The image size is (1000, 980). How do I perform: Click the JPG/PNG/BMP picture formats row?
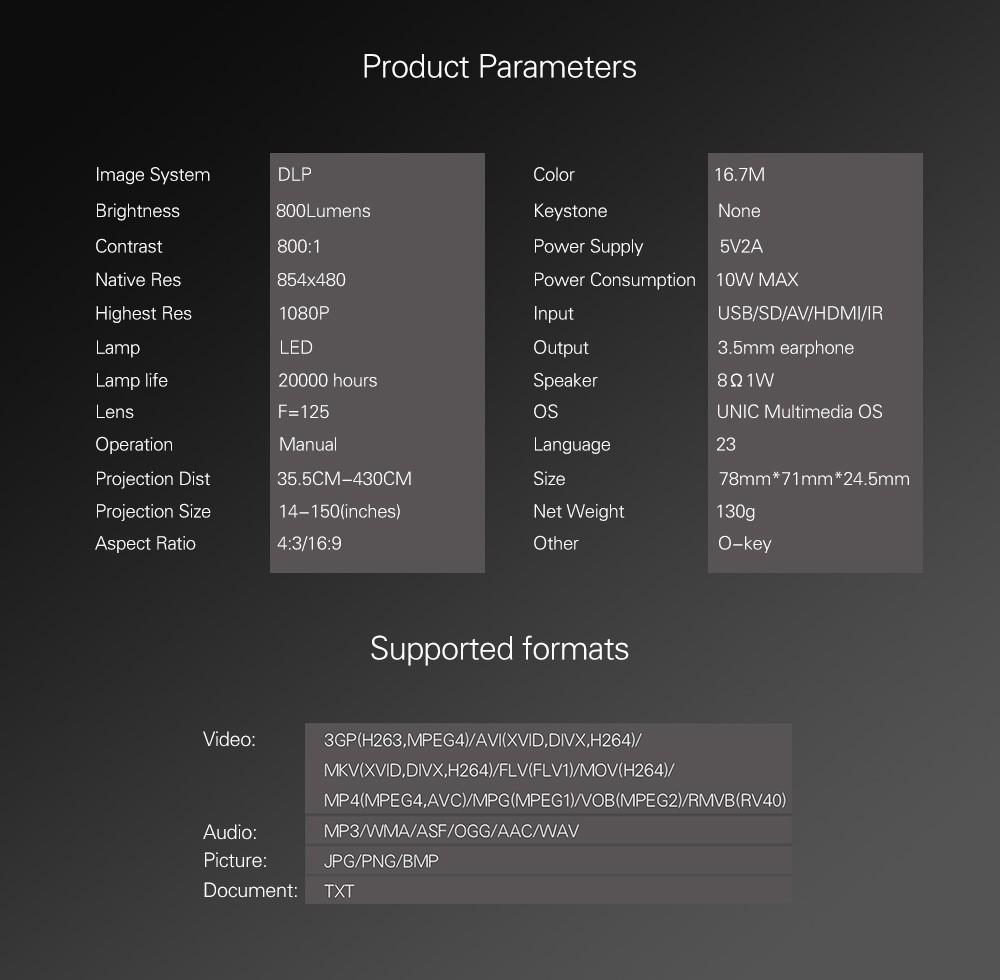(381, 861)
